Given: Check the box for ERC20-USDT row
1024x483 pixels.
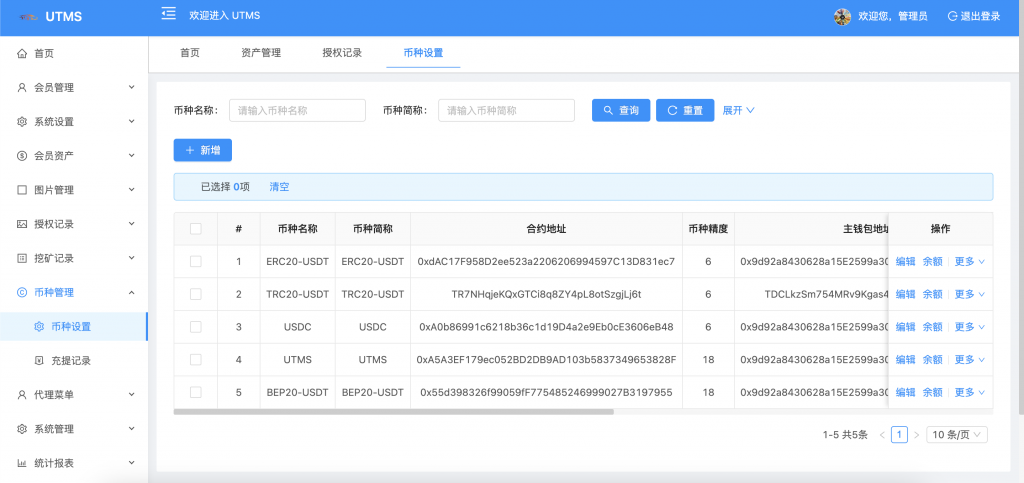Looking at the screenshot, I should [x=196, y=262].
